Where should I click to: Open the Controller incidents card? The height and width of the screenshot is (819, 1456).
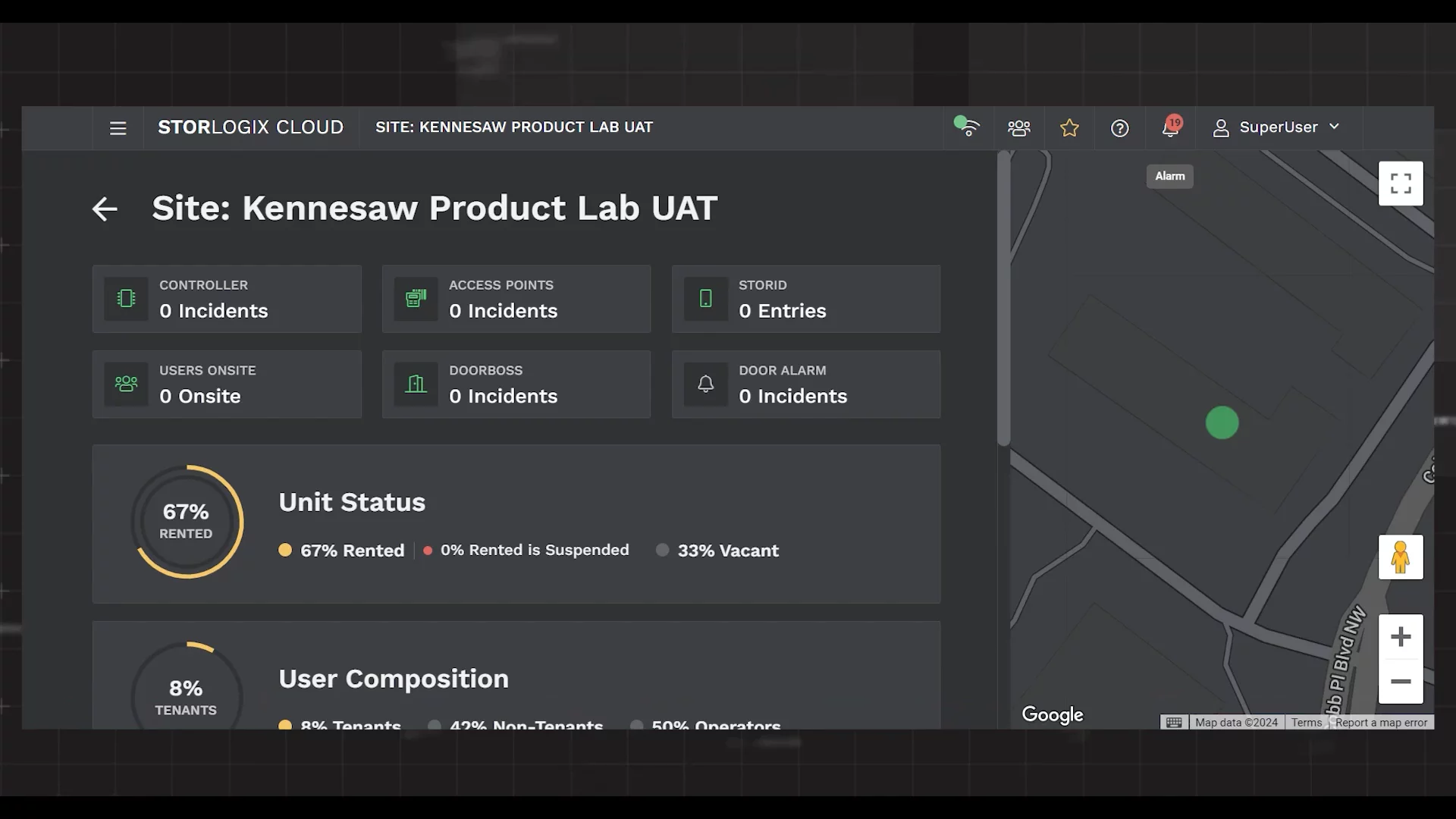pos(227,299)
